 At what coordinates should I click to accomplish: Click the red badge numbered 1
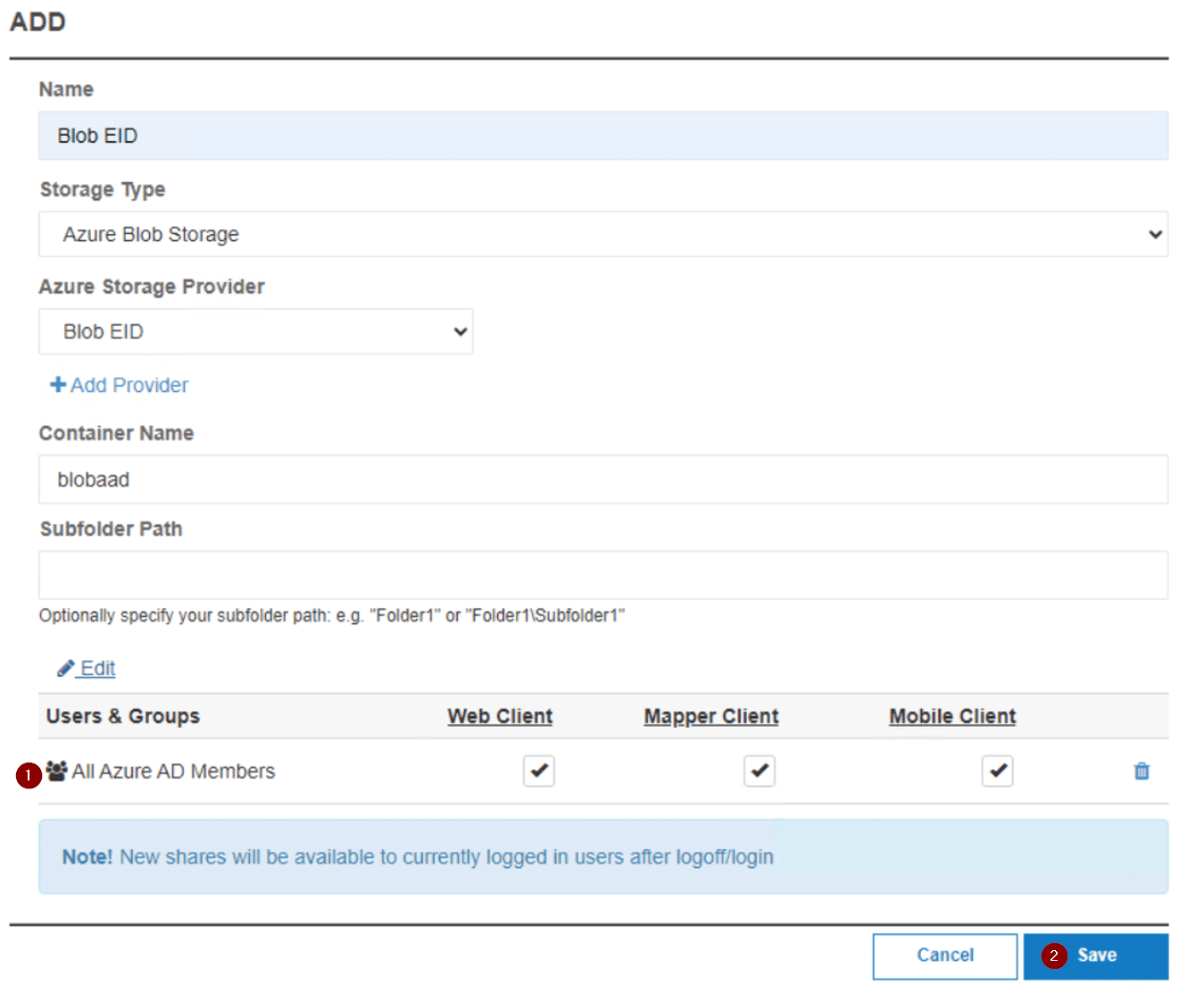click(28, 776)
